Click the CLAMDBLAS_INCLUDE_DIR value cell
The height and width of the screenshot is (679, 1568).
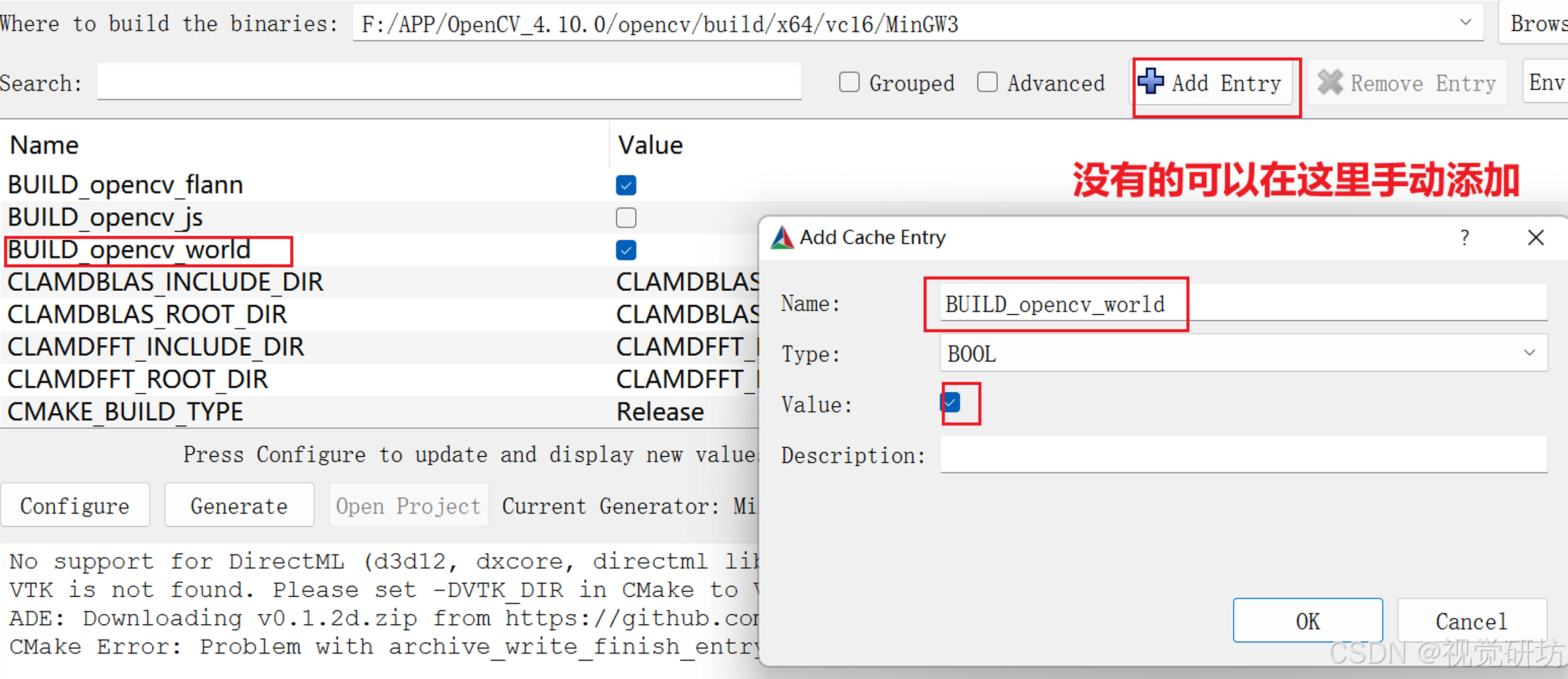coord(687,282)
